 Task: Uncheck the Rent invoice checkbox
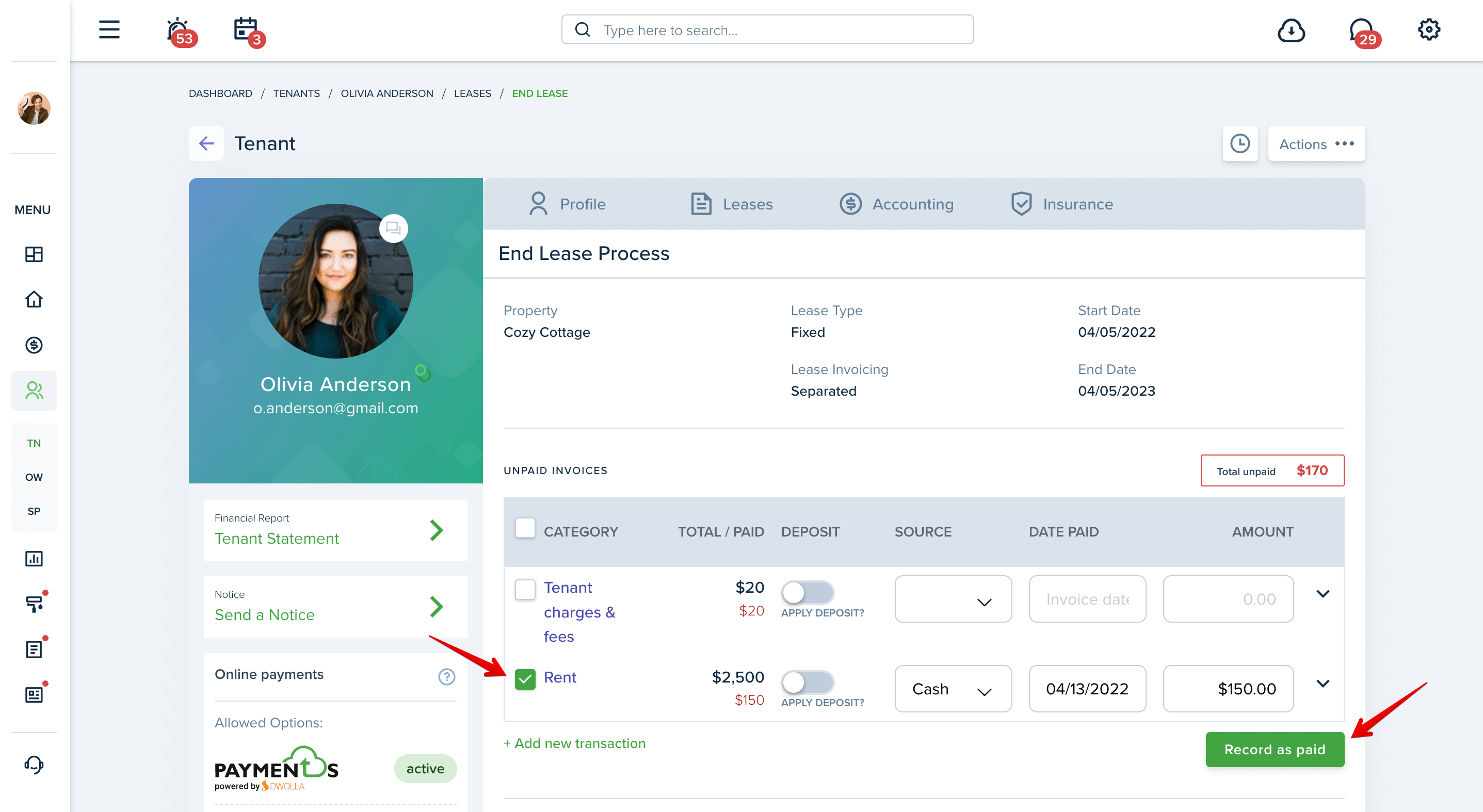pyautogui.click(x=524, y=679)
